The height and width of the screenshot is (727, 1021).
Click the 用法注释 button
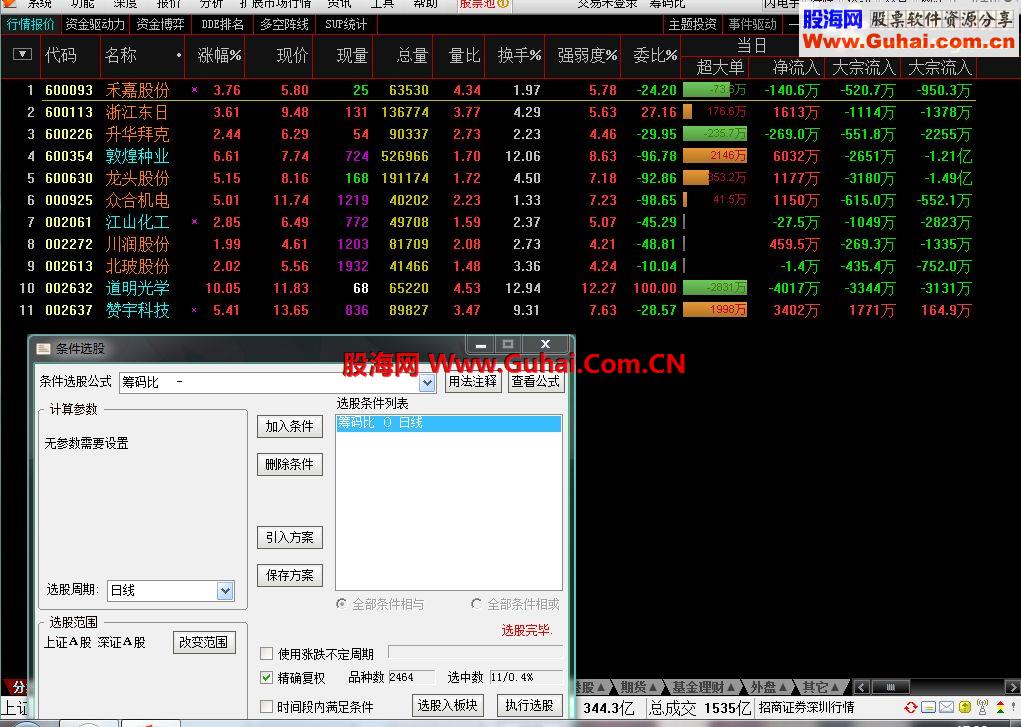(x=473, y=382)
